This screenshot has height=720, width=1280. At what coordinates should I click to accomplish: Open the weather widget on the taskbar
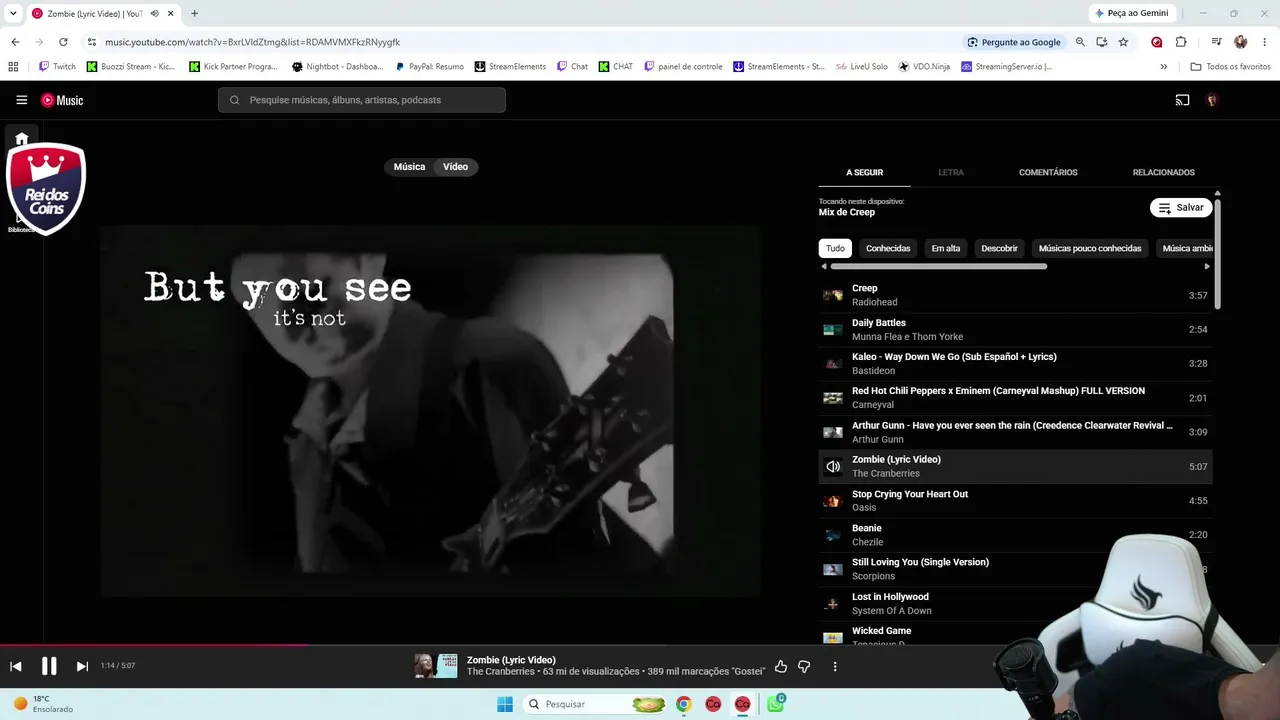tap(42, 704)
